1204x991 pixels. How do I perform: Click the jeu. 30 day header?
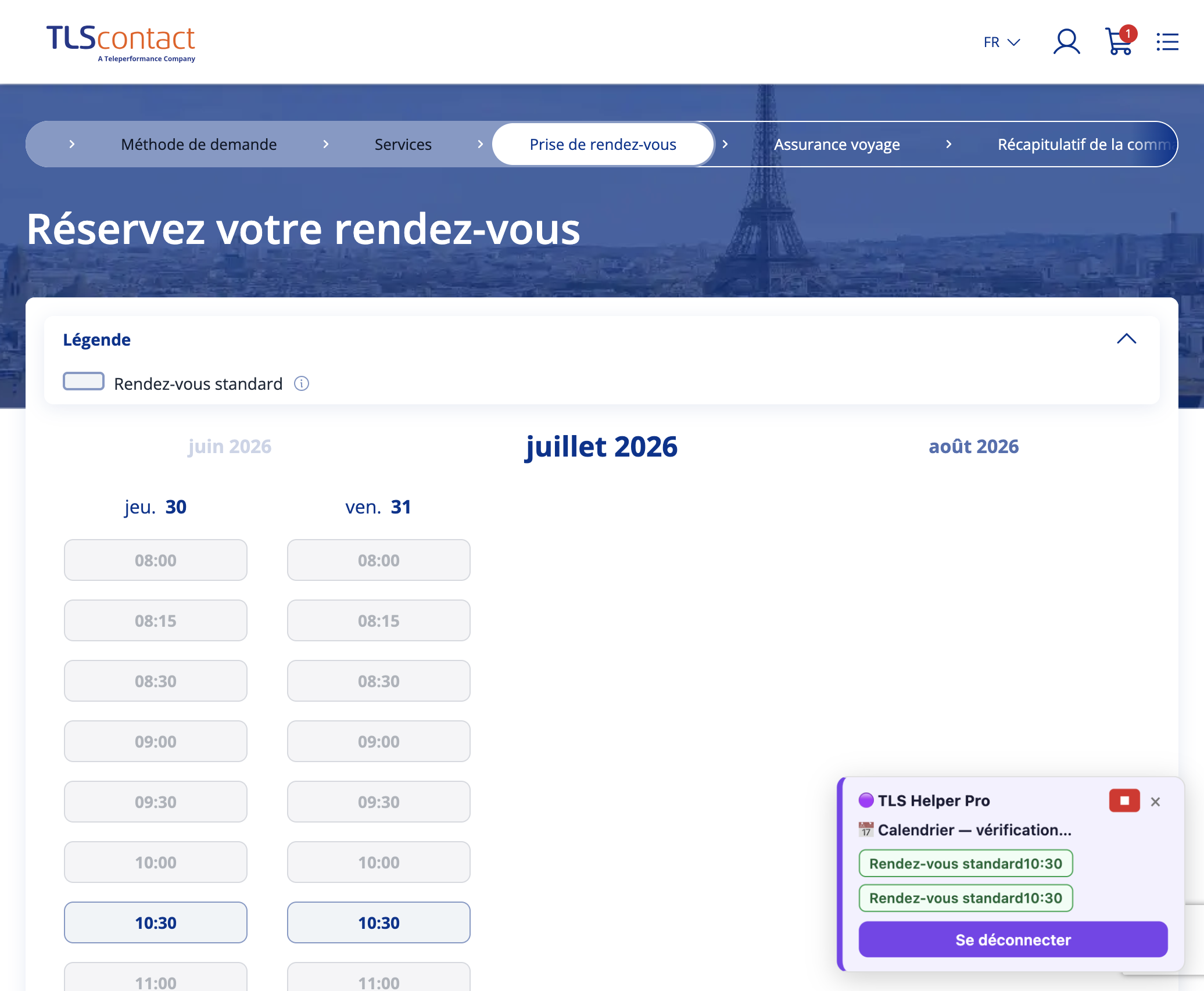point(155,507)
